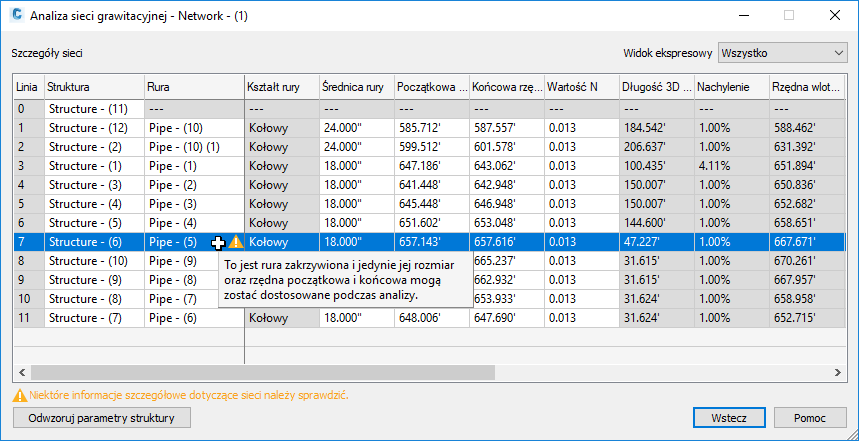
Task: Click the 646.948' end elevation cell
Action: (507, 204)
